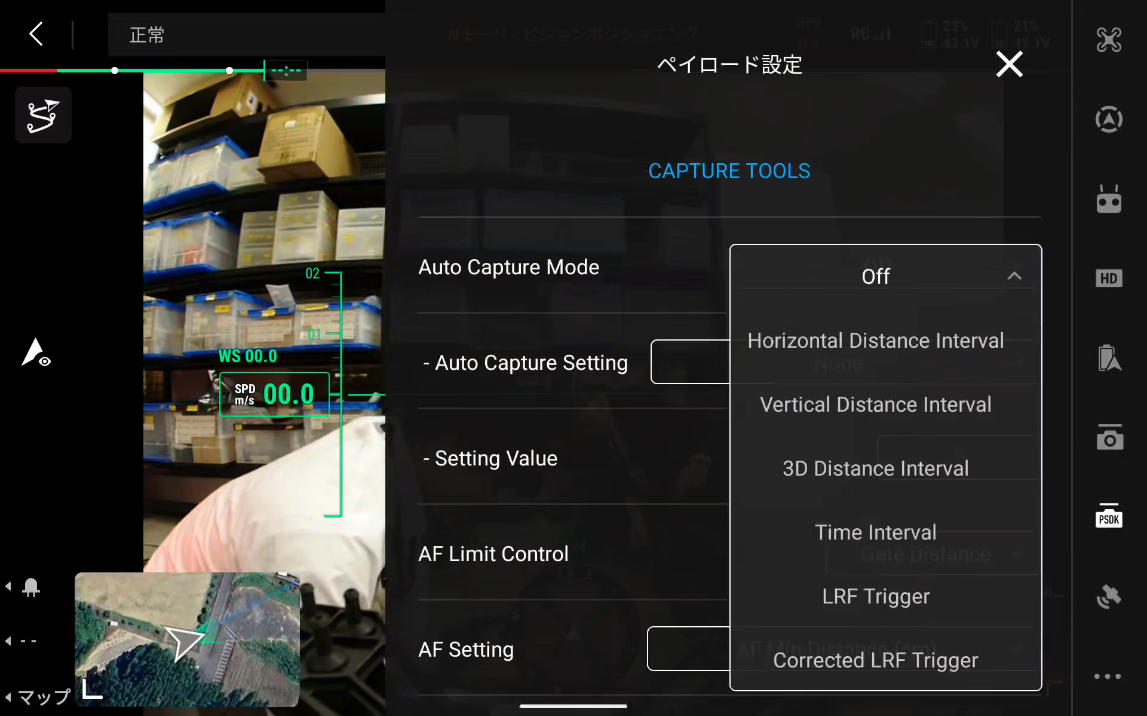Click the AF Limit Control label
The image size is (1147, 716).
click(x=493, y=554)
